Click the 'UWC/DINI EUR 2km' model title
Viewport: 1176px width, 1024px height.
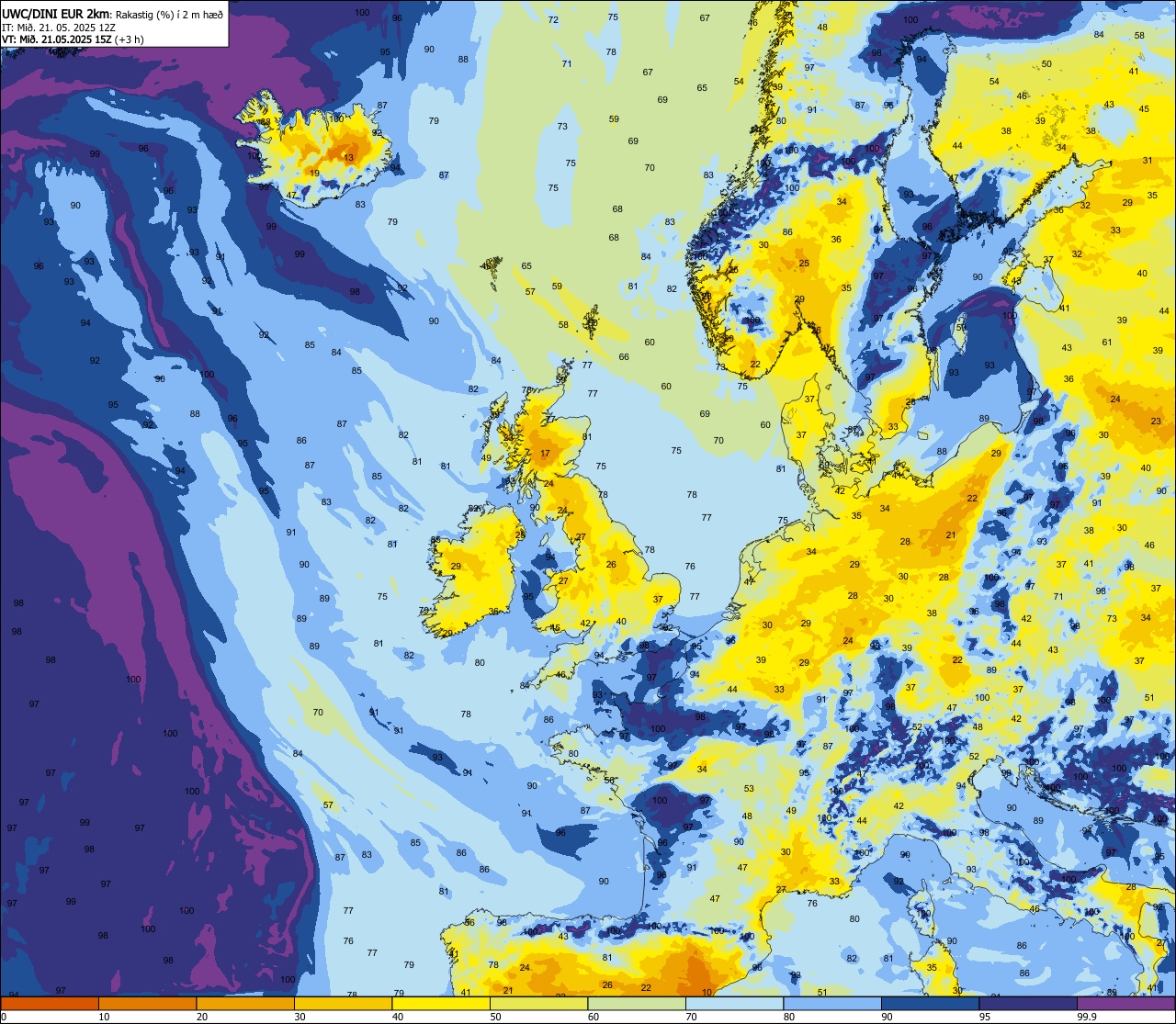pos(56,13)
